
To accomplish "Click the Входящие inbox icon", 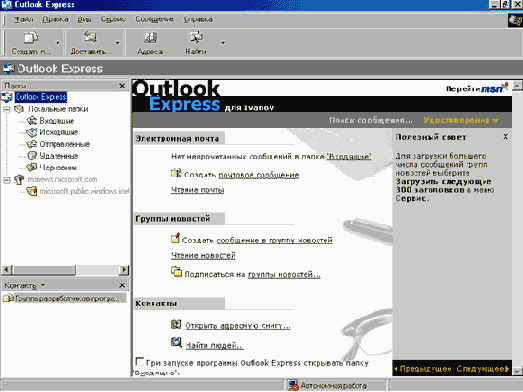I will point(32,120).
